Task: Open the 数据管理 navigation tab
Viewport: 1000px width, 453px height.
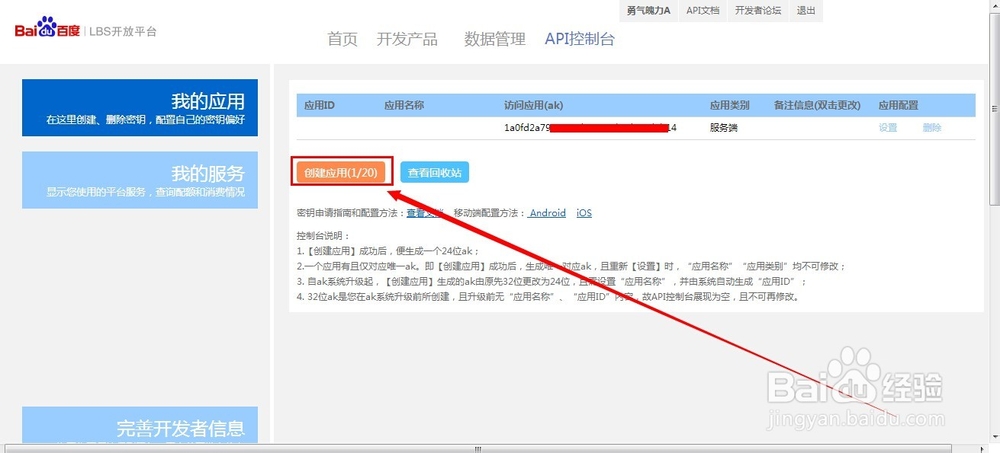Action: 495,39
